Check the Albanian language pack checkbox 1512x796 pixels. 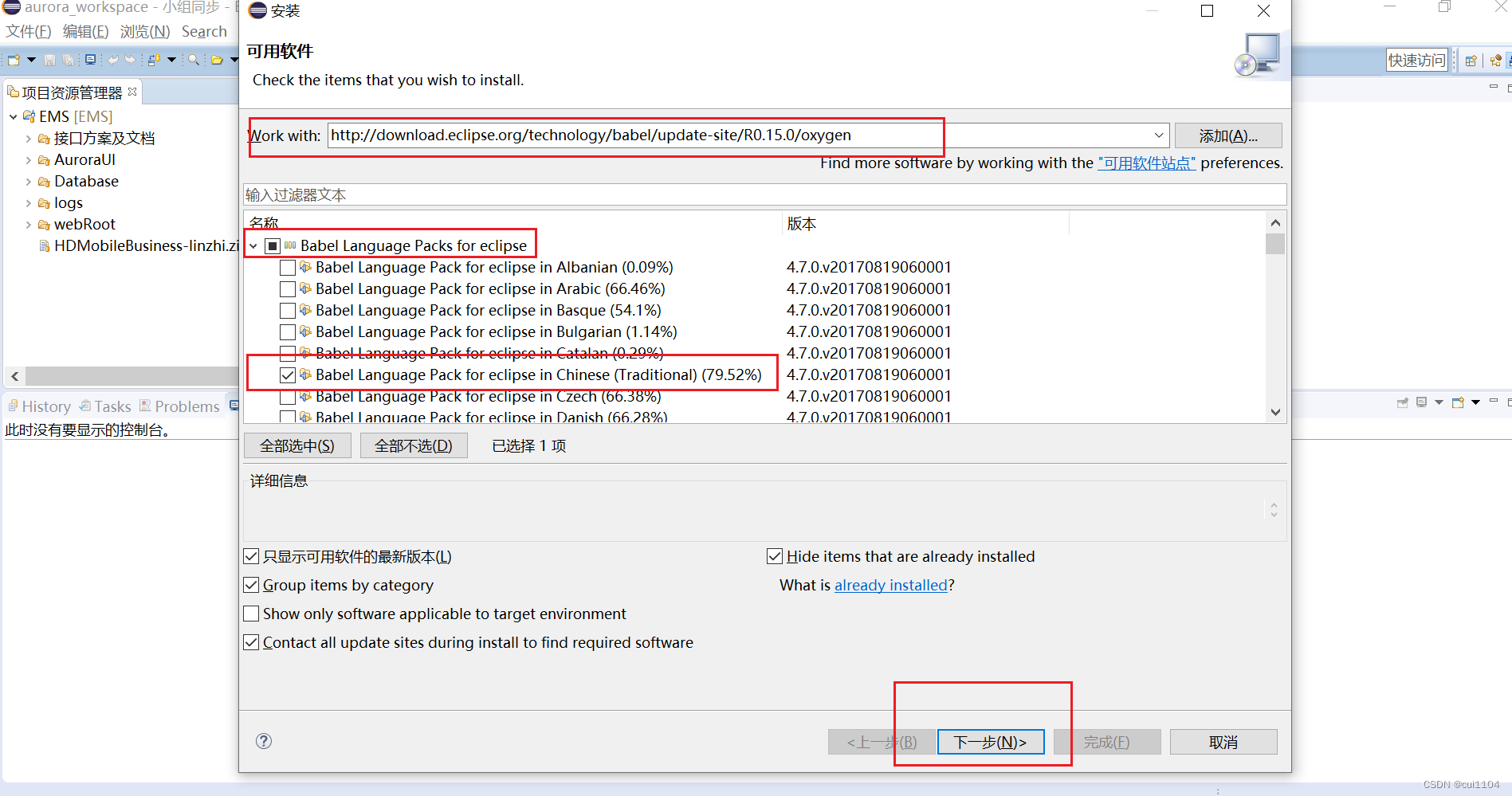pyautogui.click(x=288, y=268)
